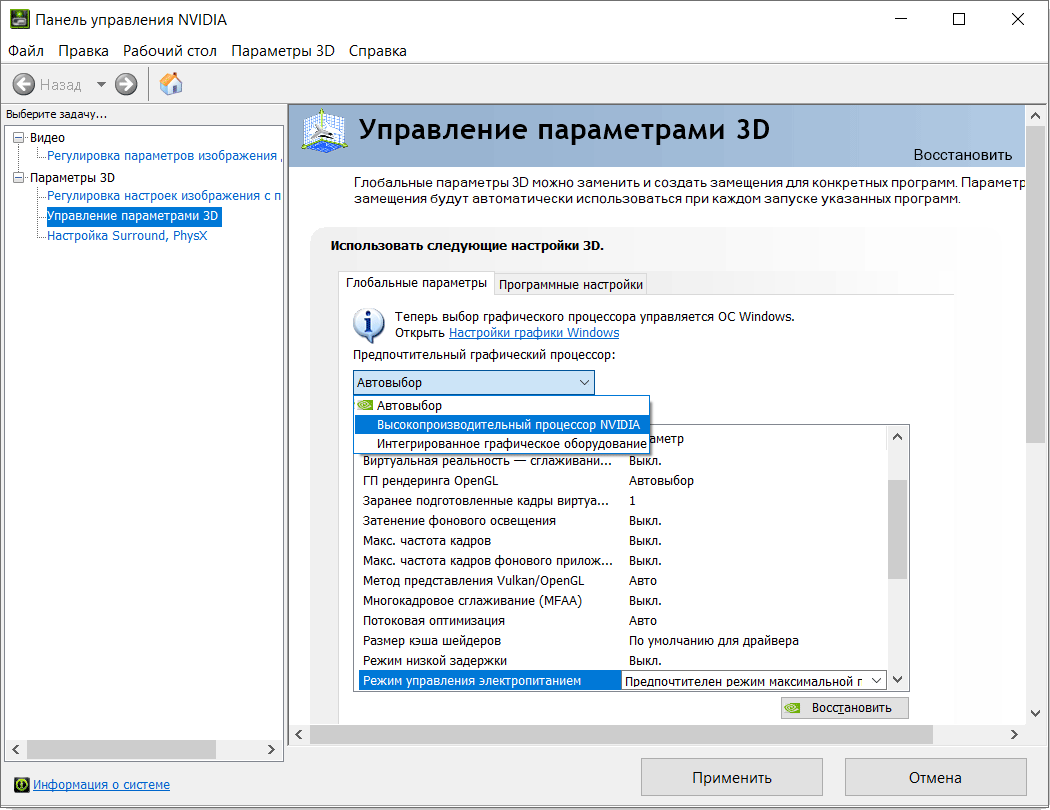Click the system information icon at bottom left
The height and width of the screenshot is (810, 1050).
[21, 784]
